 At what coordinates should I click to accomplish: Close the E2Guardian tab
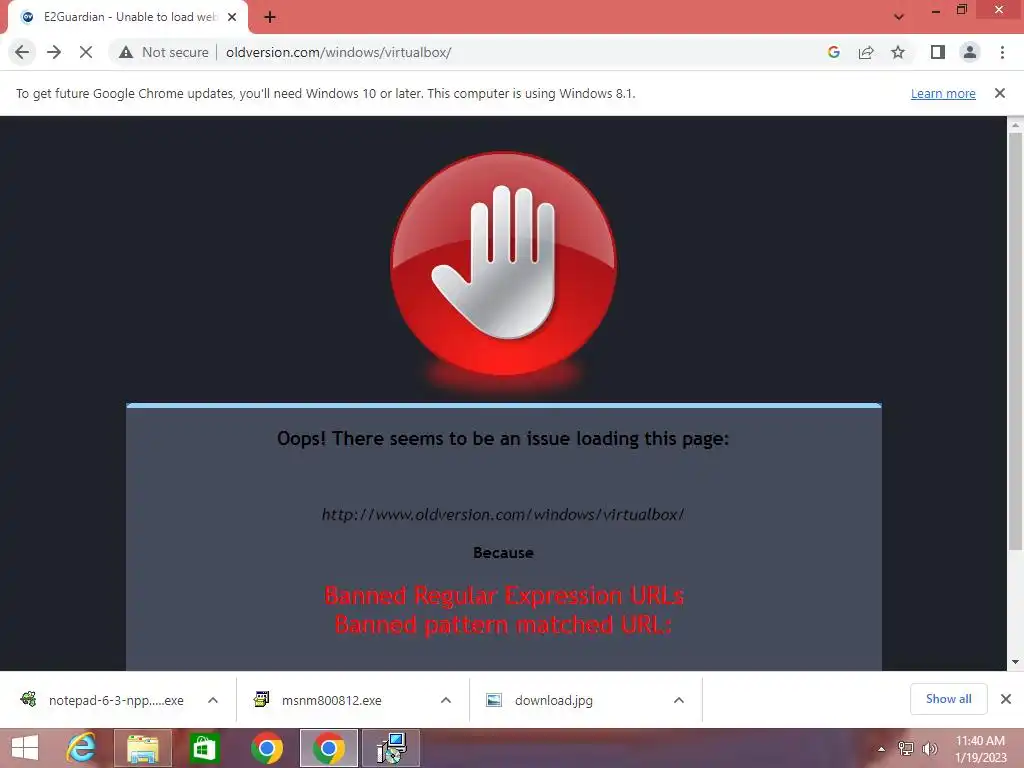(232, 17)
